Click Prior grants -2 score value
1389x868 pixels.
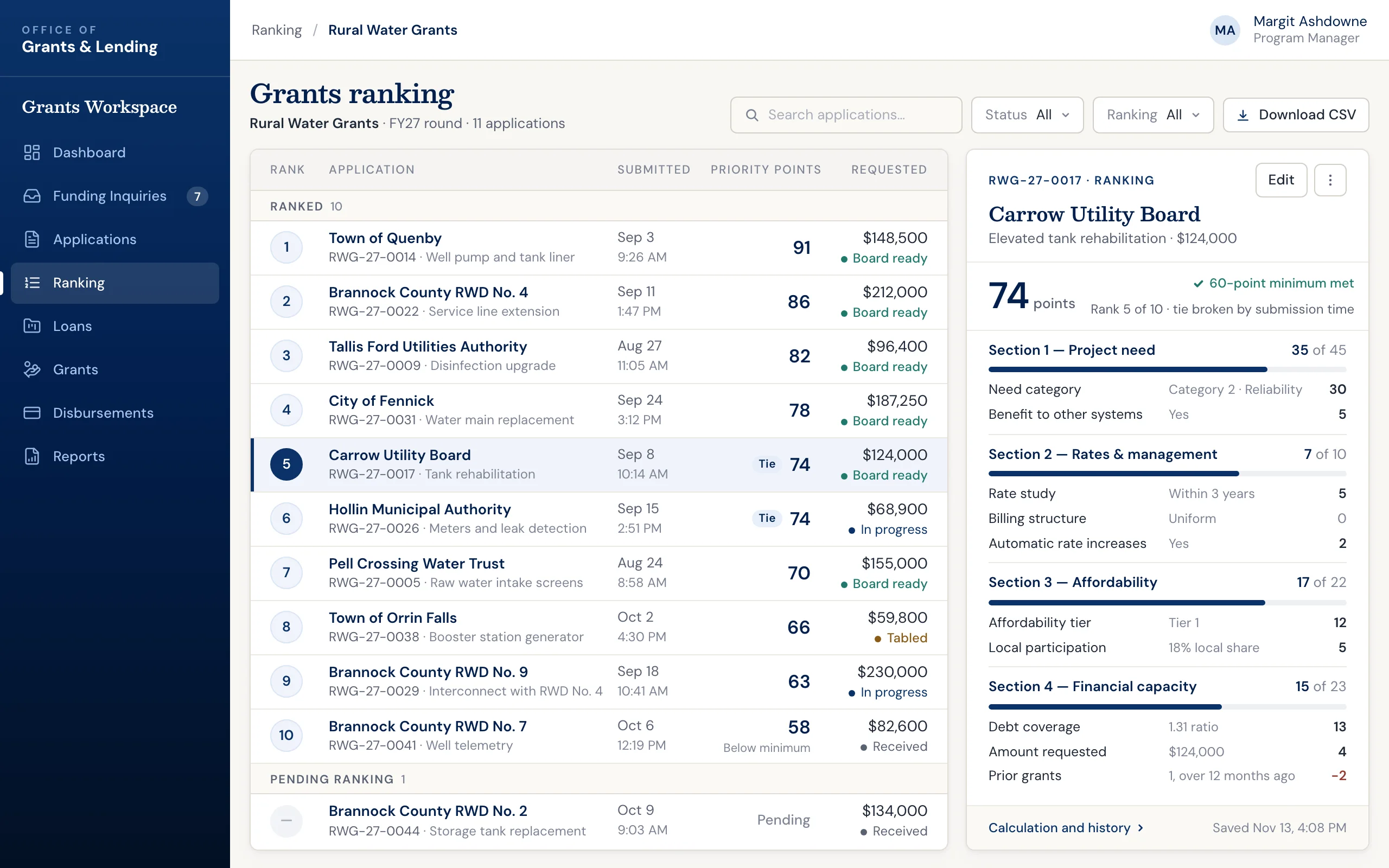(1339, 776)
